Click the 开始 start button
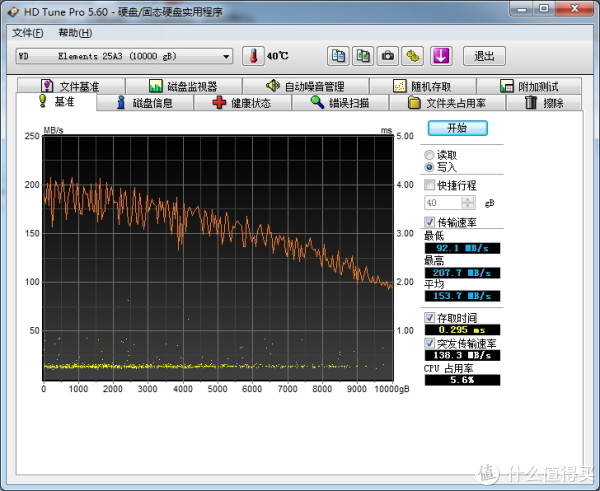Image resolution: width=600 pixels, height=491 pixels. click(458, 128)
